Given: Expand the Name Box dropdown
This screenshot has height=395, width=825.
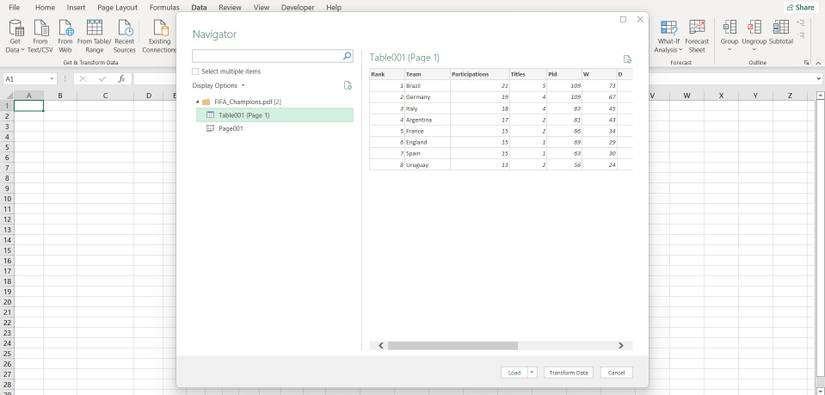Looking at the screenshot, I should tap(52, 79).
